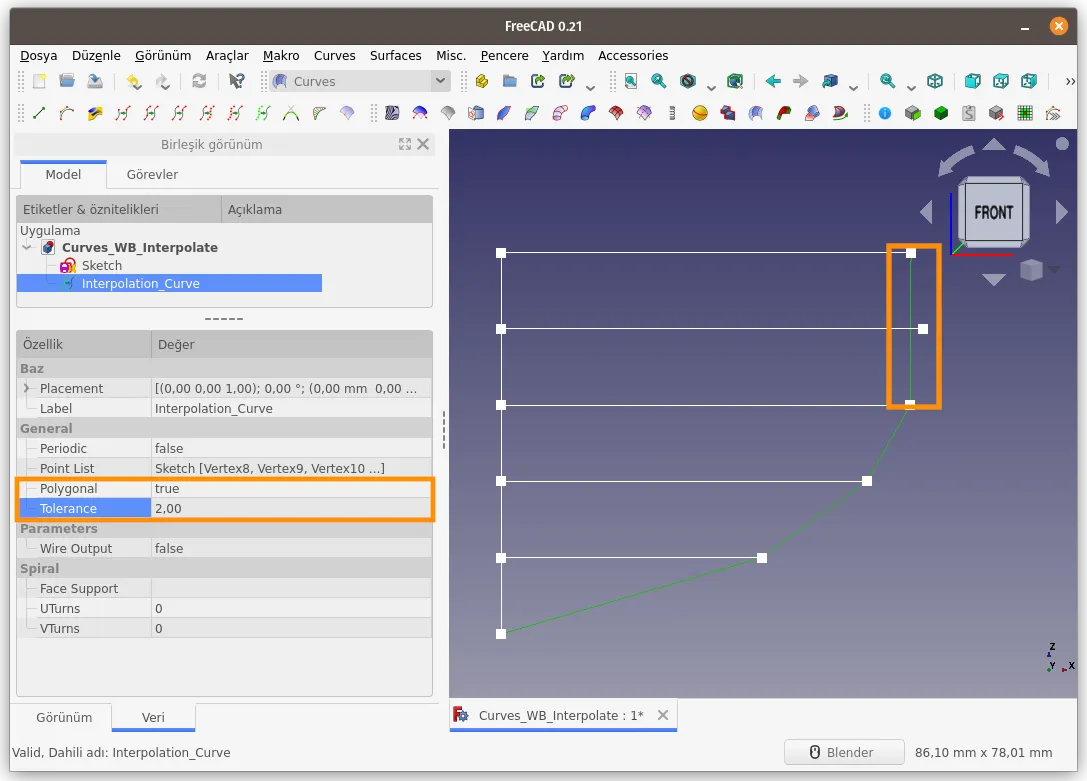The width and height of the screenshot is (1087, 781).
Task: Open the dropdown arrow beside the zoom magnifier icon
Action: pos(911,87)
